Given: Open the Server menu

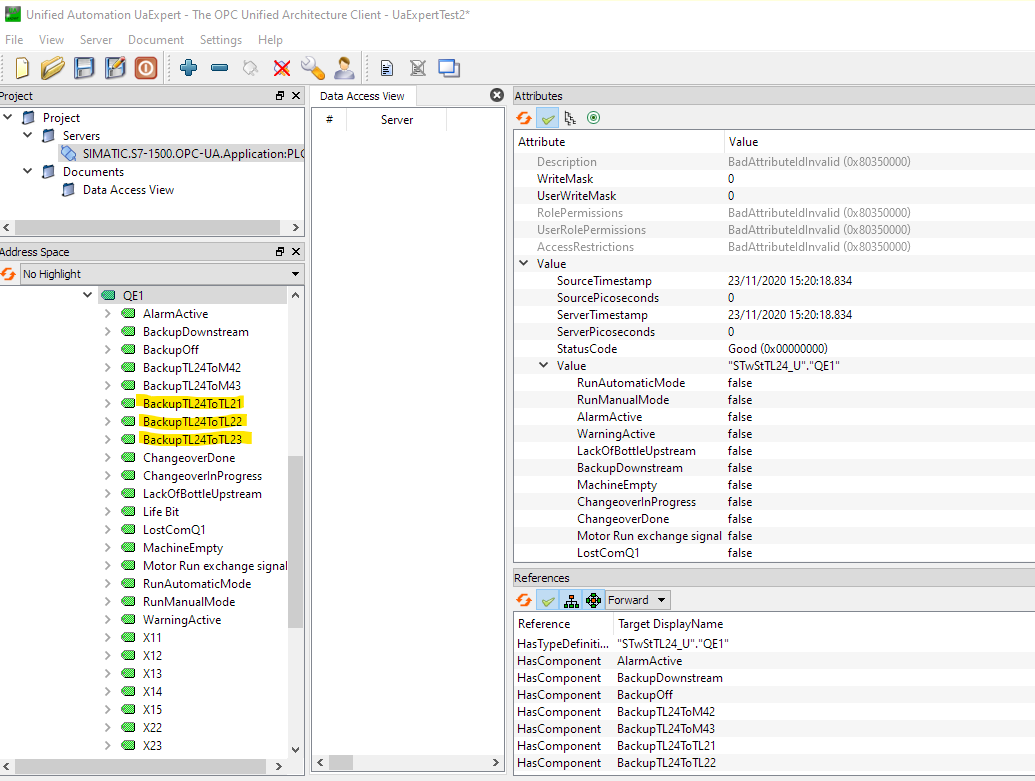Looking at the screenshot, I should [x=96, y=40].
